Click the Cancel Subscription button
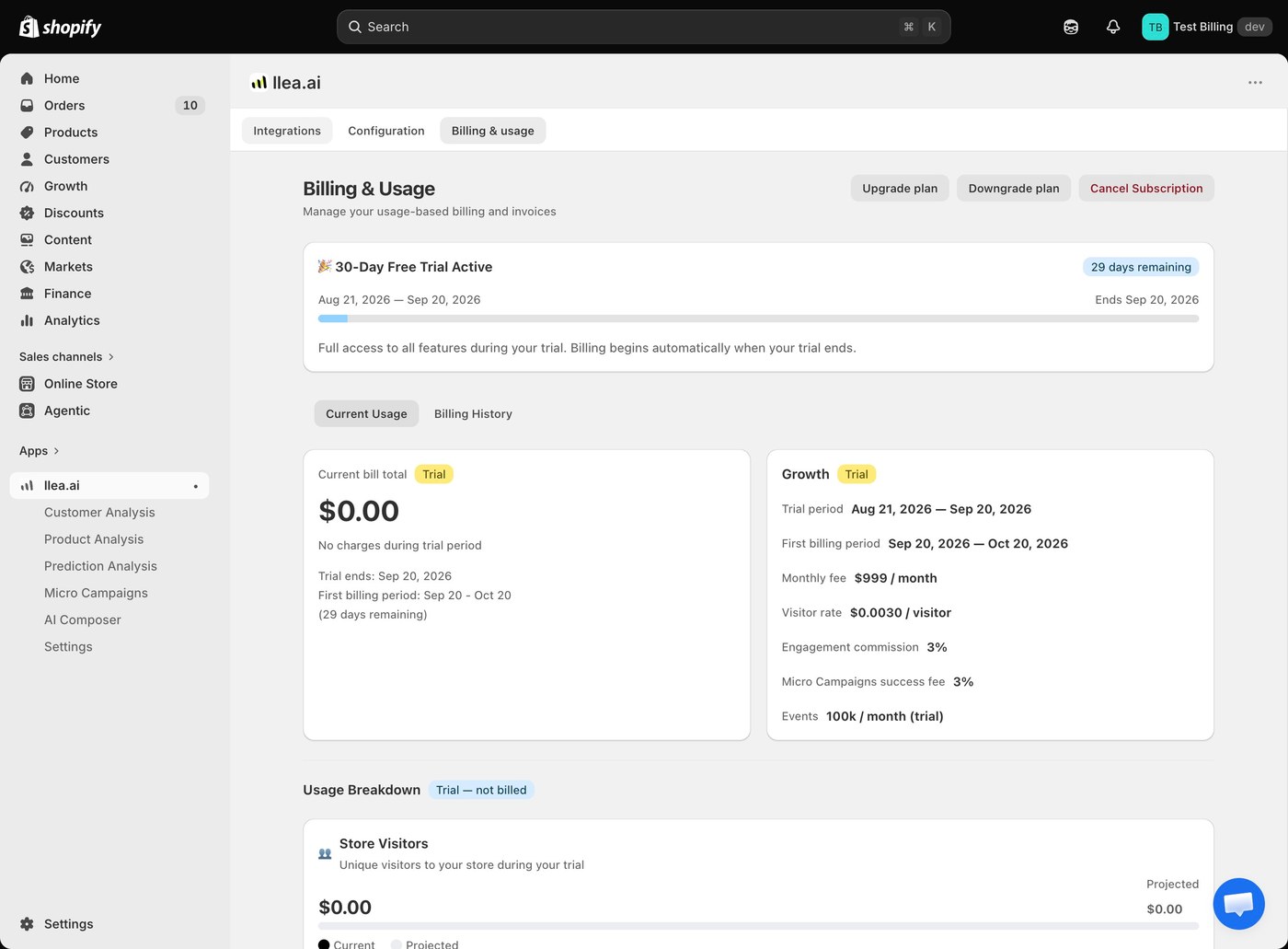The image size is (1288, 949). tap(1146, 188)
